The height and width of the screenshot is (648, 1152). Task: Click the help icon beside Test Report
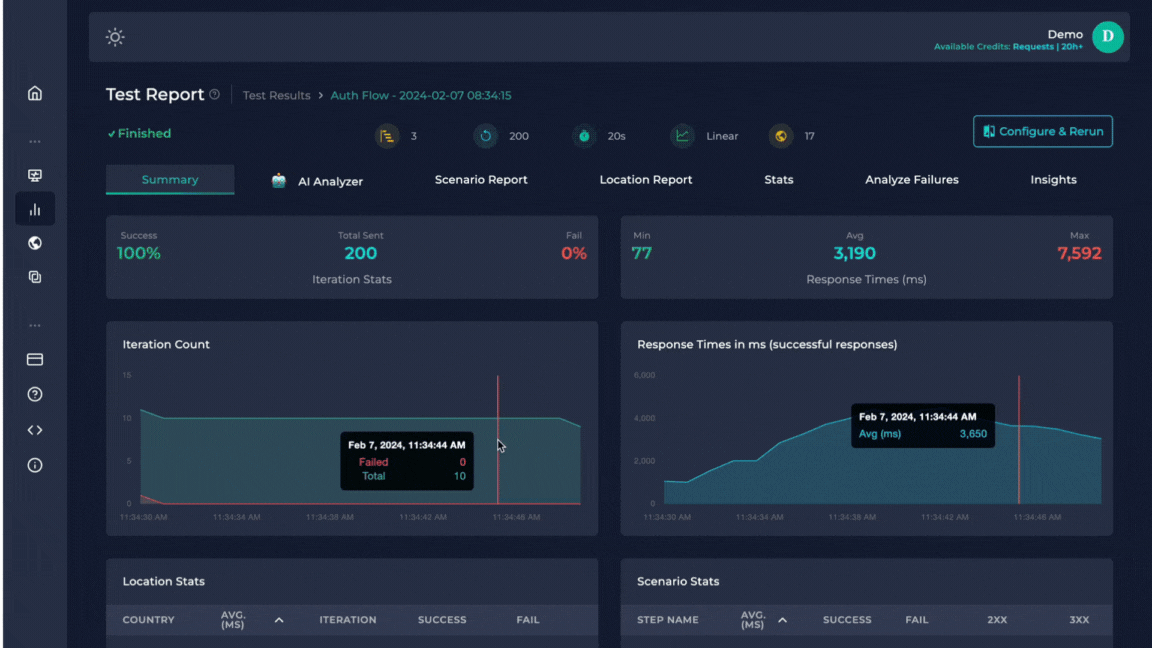(x=215, y=95)
